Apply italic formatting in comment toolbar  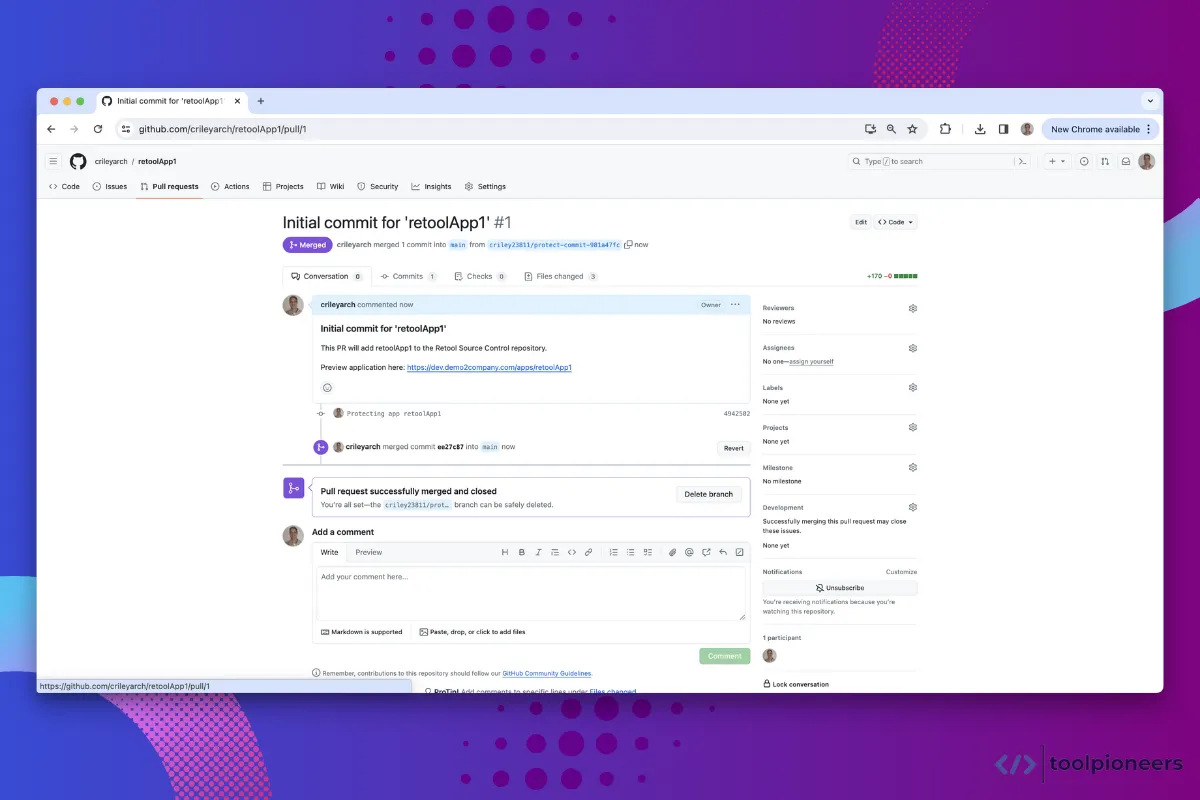tap(538, 552)
